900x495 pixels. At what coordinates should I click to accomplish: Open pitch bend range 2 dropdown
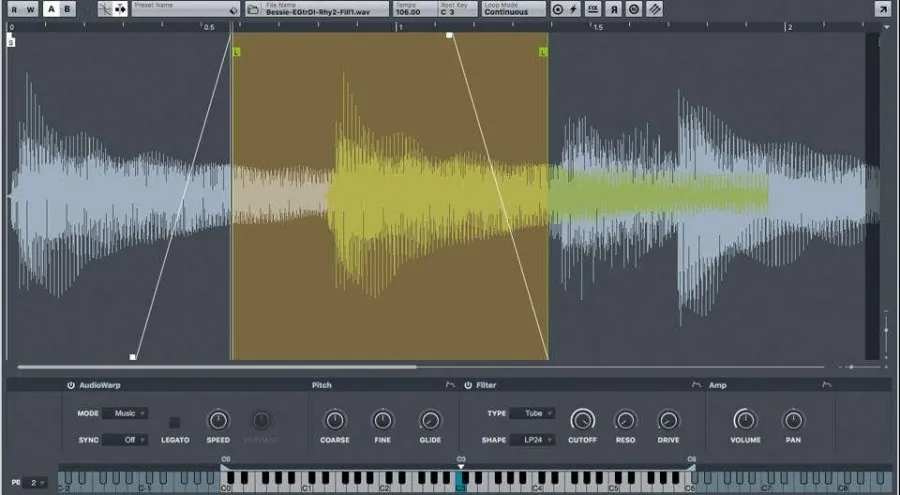pyautogui.click(x=36, y=483)
